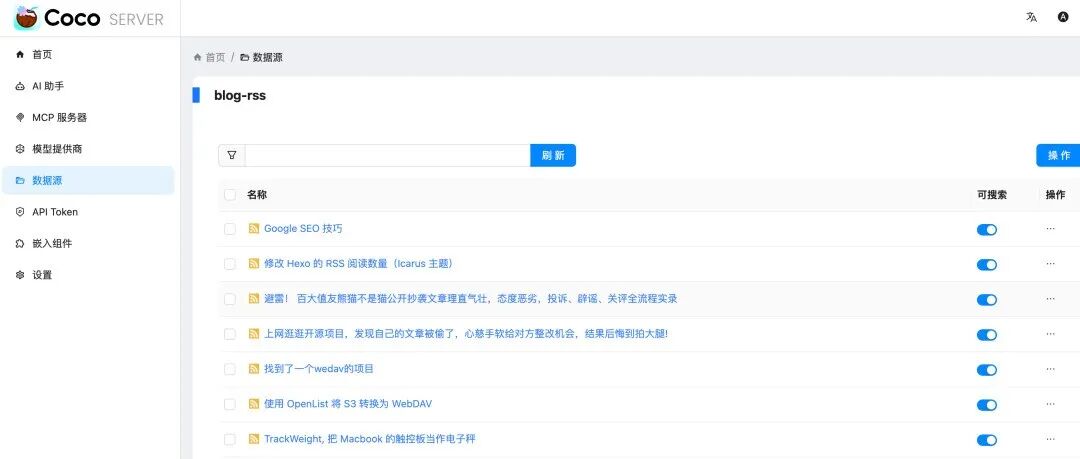This screenshot has width=1080, height=459.
Task: Click RSS icon of 避雷 row
Action: tap(253, 299)
